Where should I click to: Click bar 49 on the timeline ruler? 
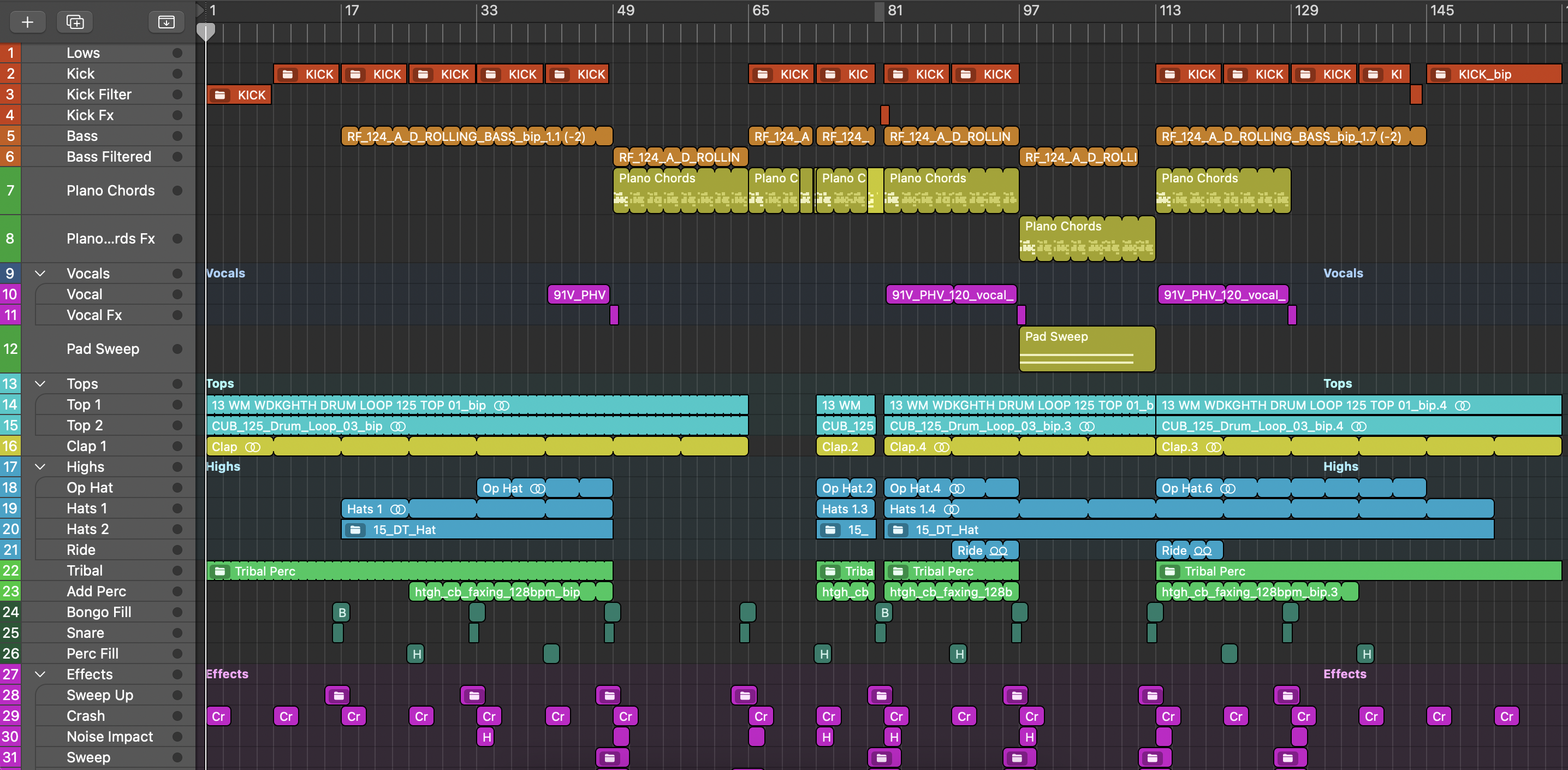pos(625,10)
